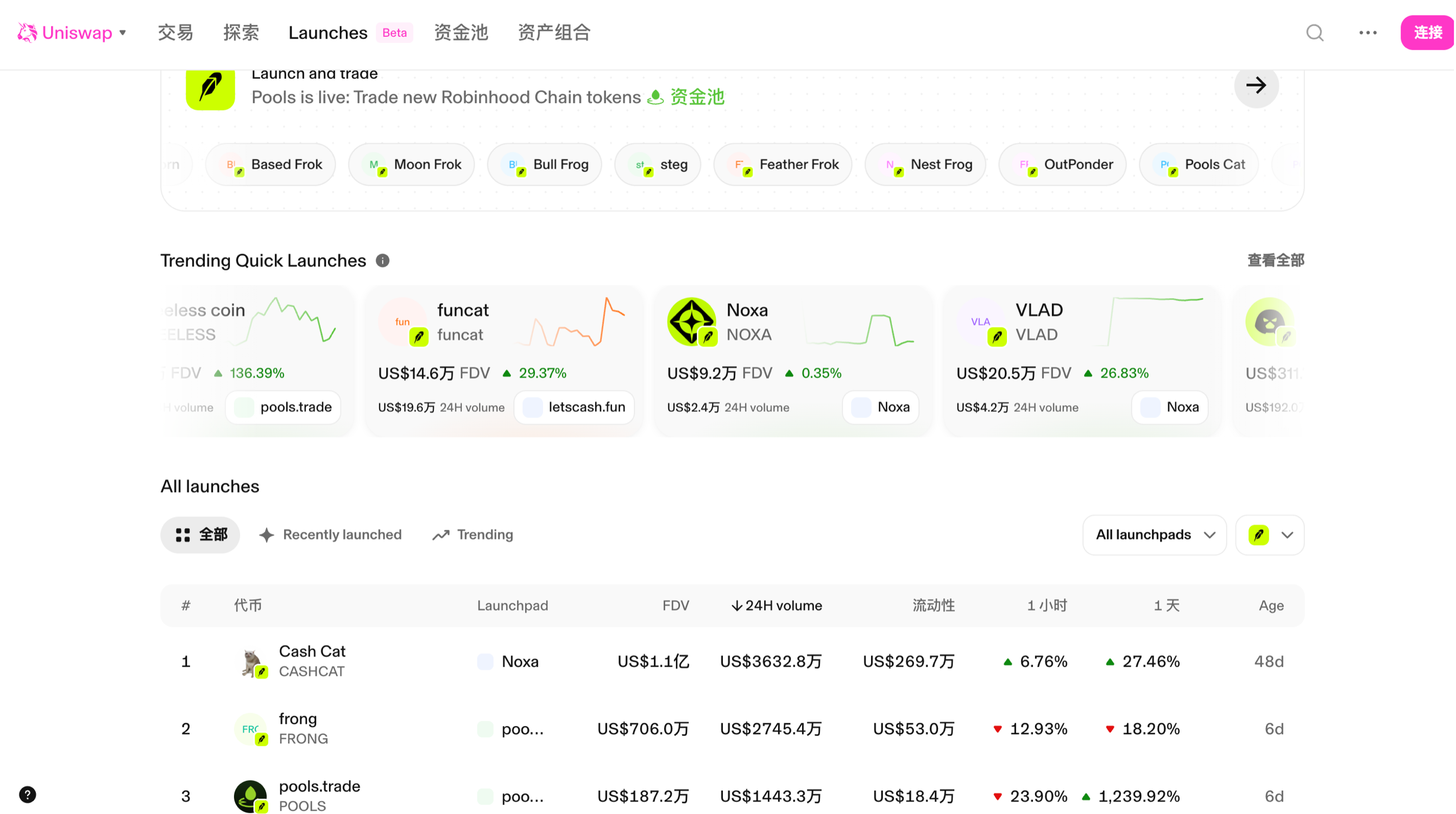This screenshot has width=1456, height=814.
Task: Sort by the Age column header
Action: [x=1272, y=606]
